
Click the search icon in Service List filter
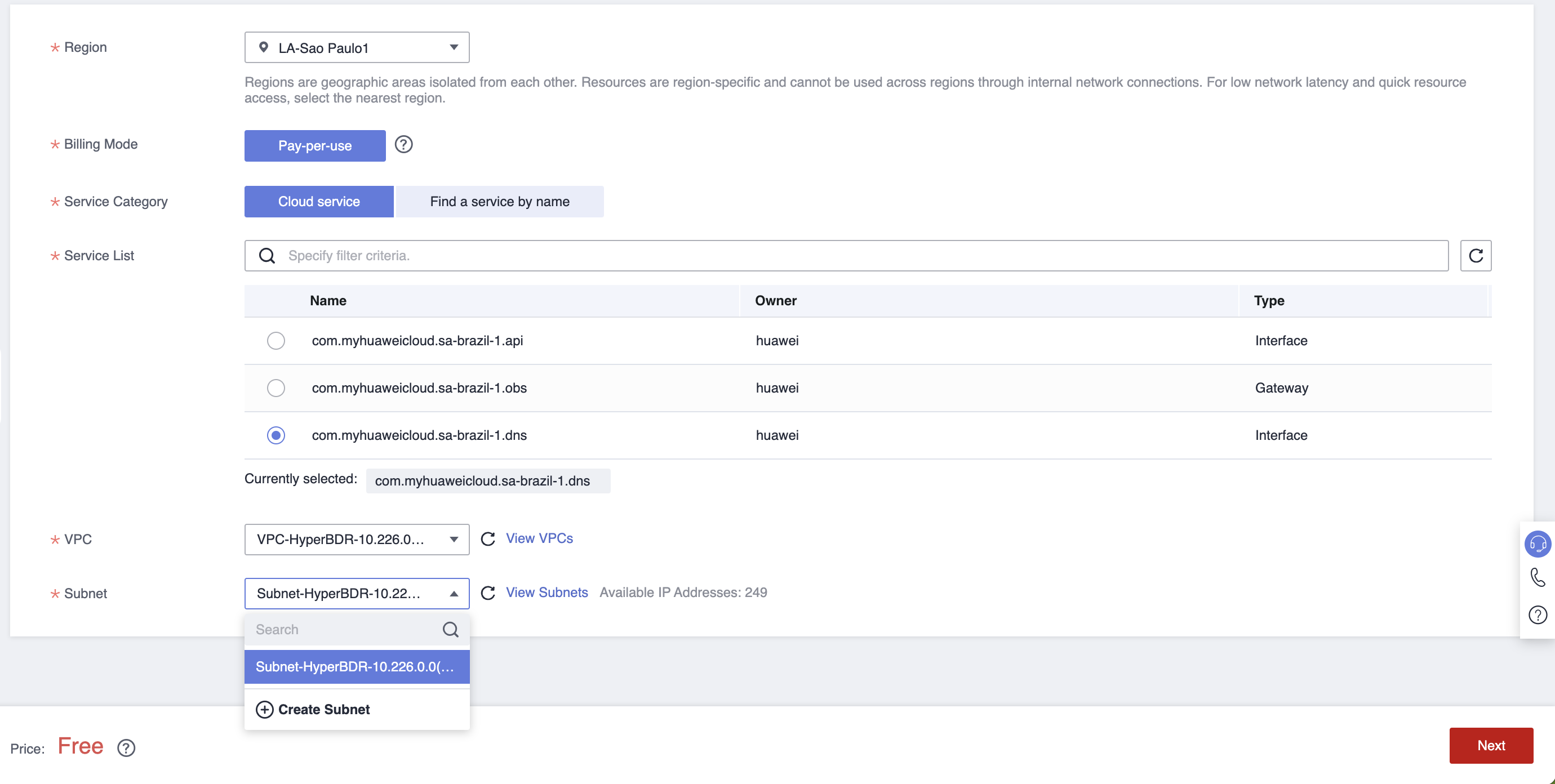point(267,255)
